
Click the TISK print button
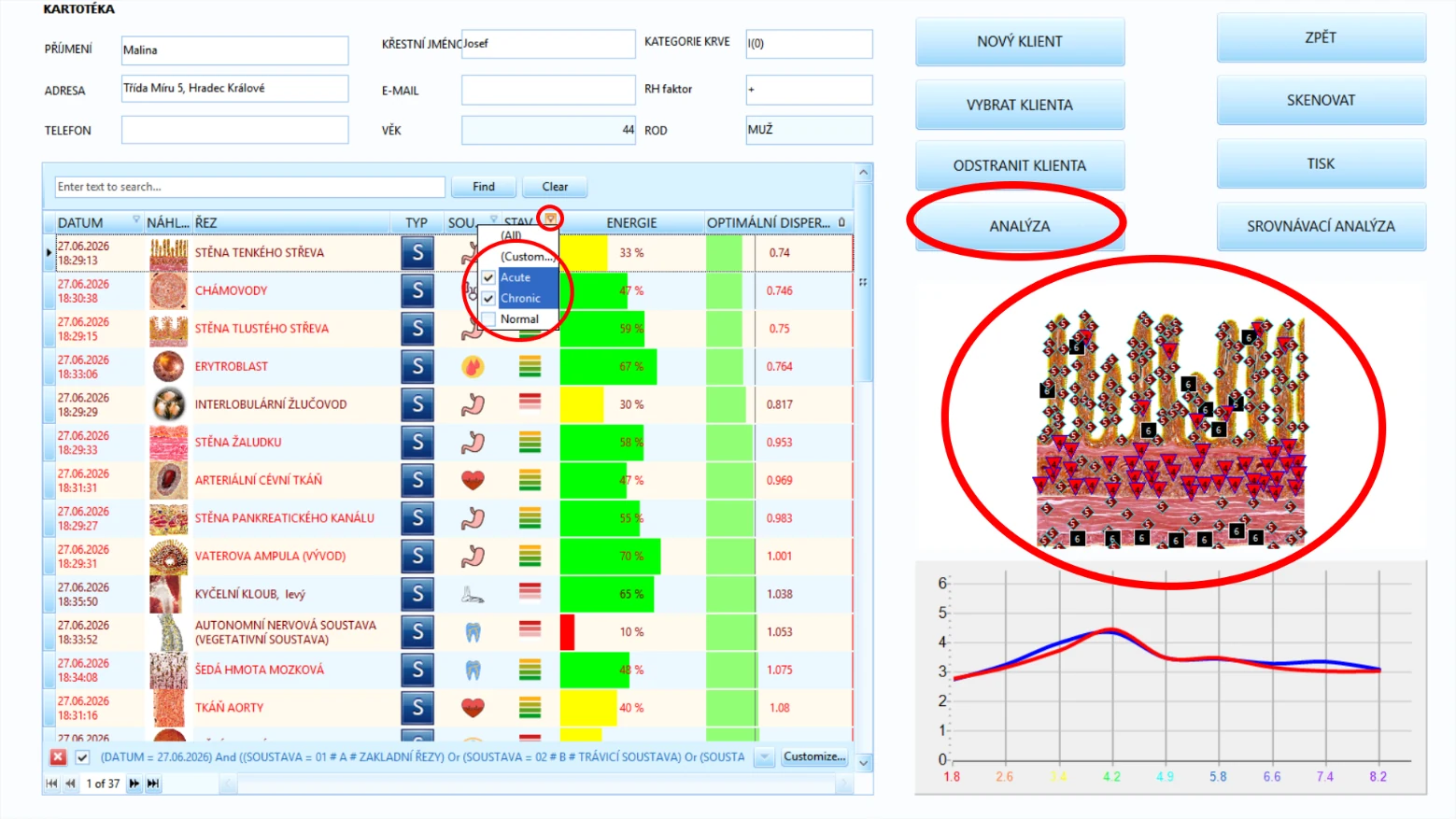(1321, 163)
